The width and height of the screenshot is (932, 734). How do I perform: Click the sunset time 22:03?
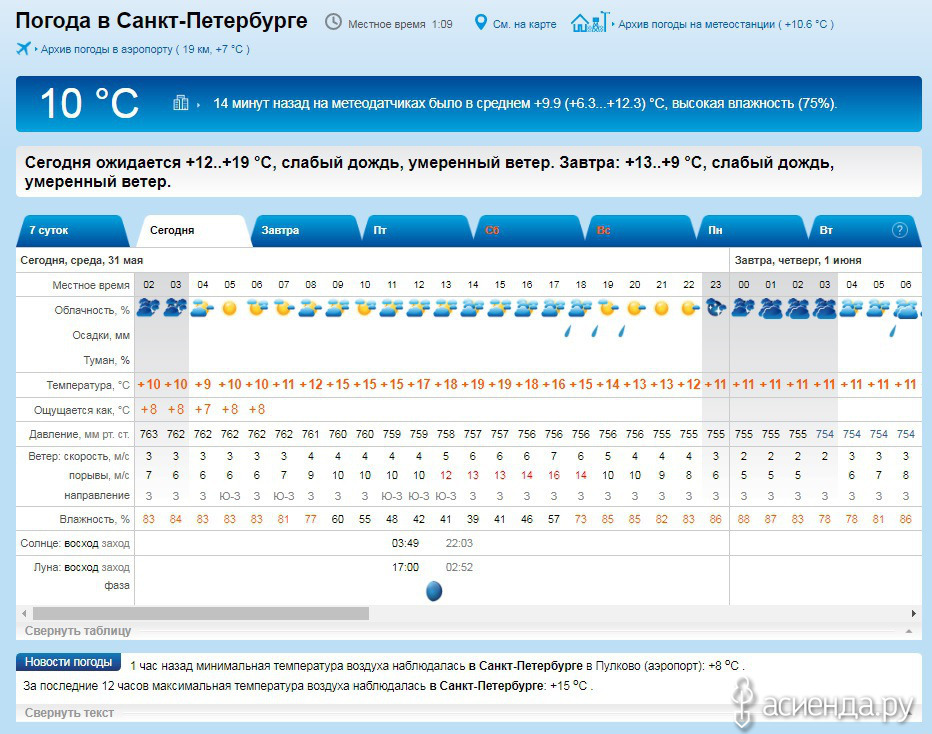click(x=459, y=543)
